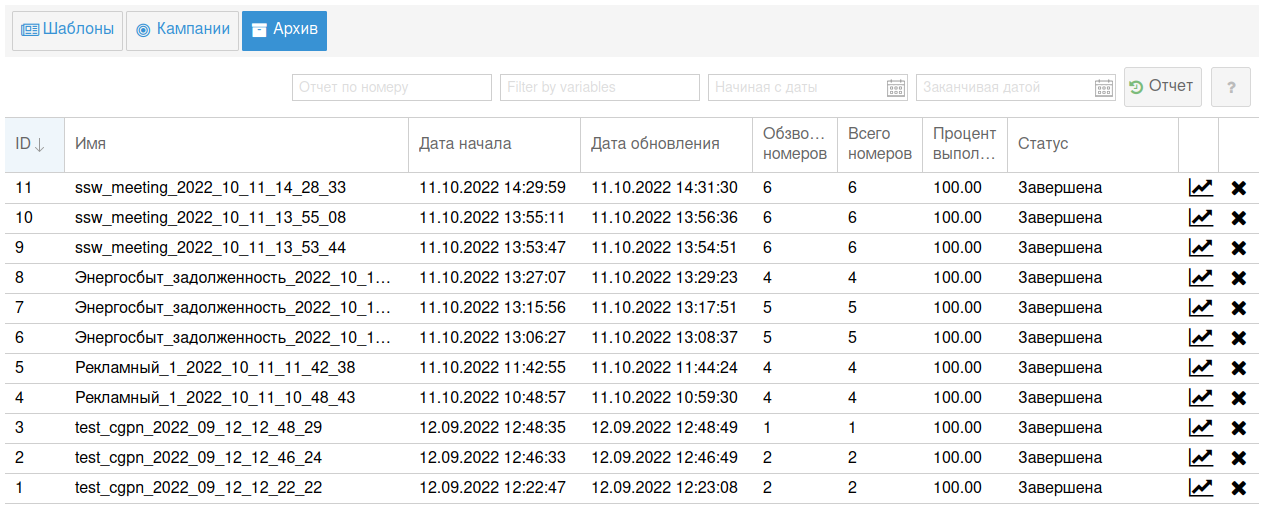Open statistics chart for ssw_meeting_2022_10_11_14_28_33
This screenshot has height=521, width=1262.
(1200, 188)
